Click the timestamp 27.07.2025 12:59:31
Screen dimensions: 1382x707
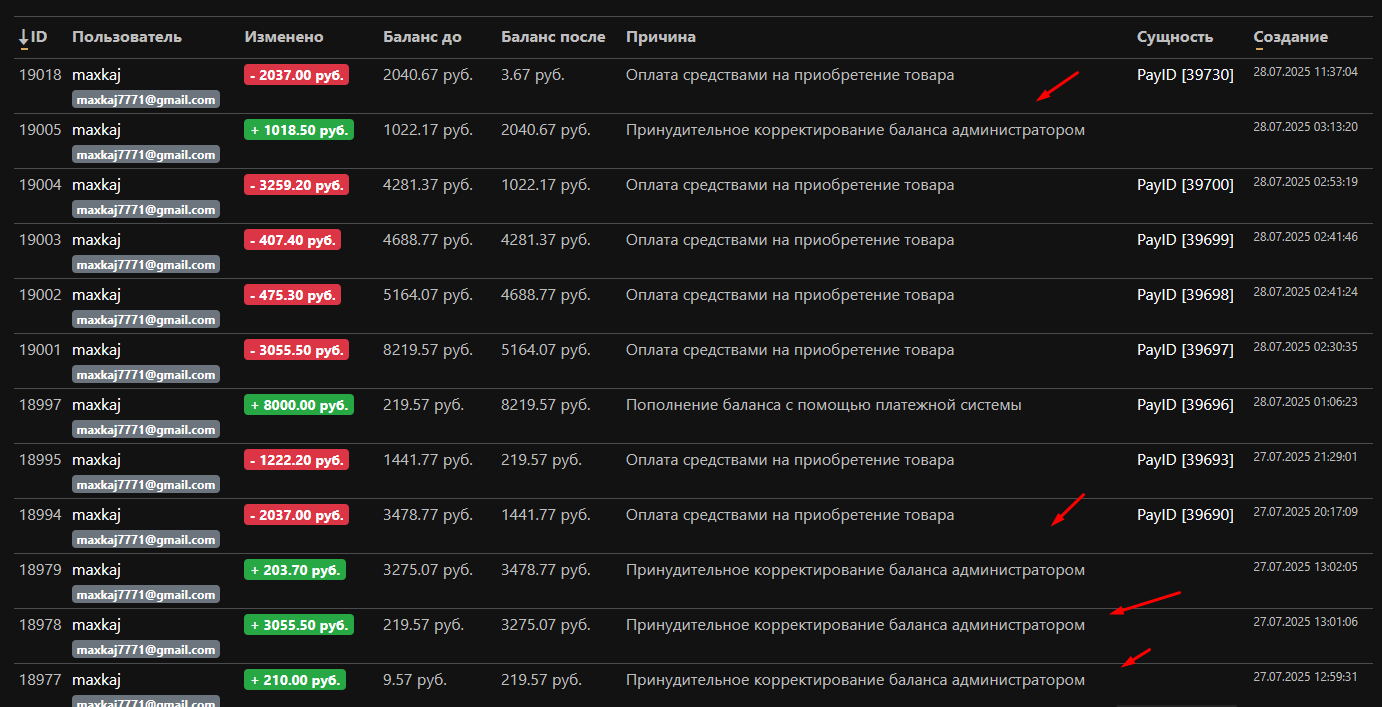tap(1306, 677)
